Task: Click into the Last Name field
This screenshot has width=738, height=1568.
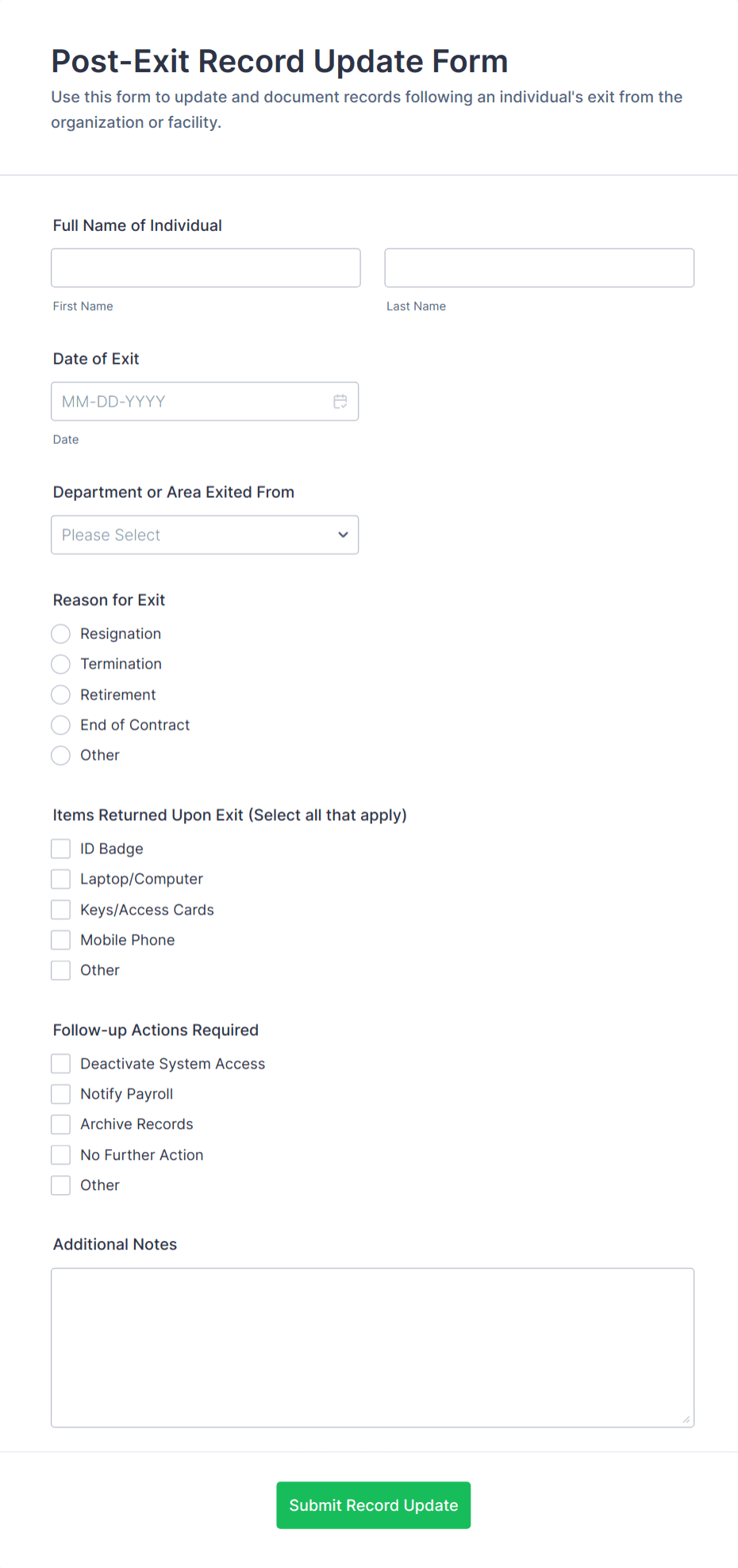Action: click(x=539, y=268)
